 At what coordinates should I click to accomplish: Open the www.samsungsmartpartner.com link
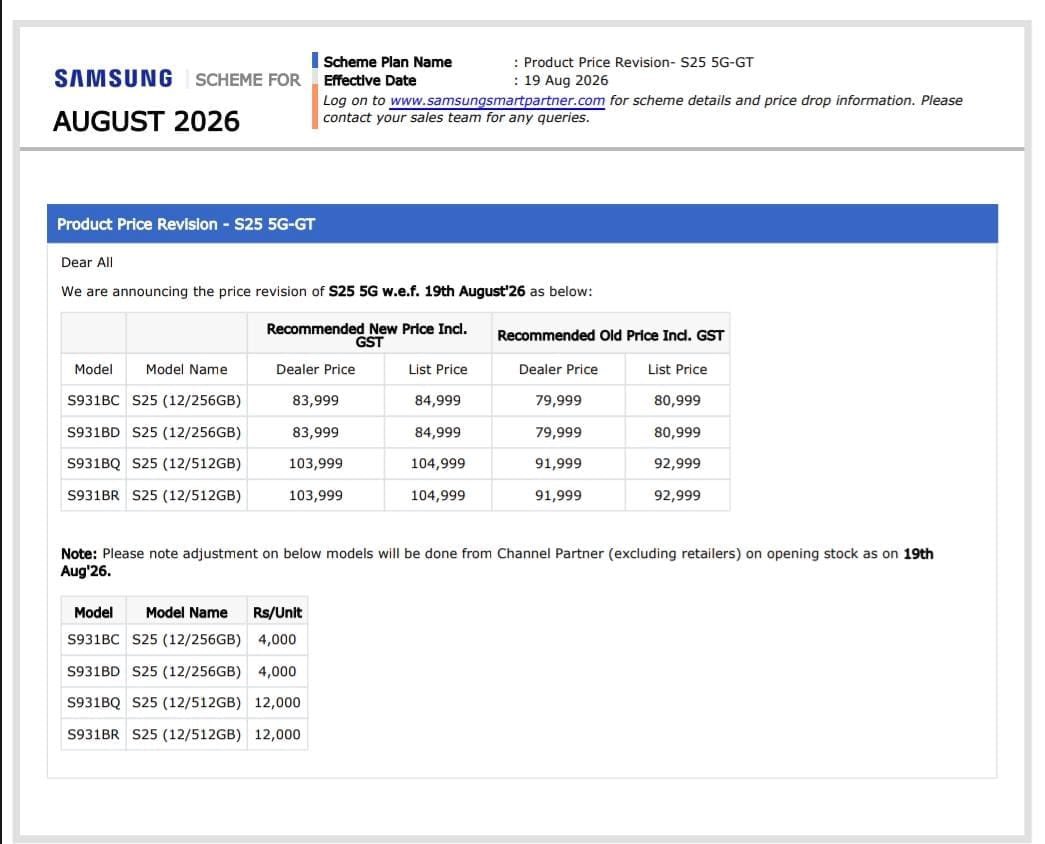tap(497, 101)
